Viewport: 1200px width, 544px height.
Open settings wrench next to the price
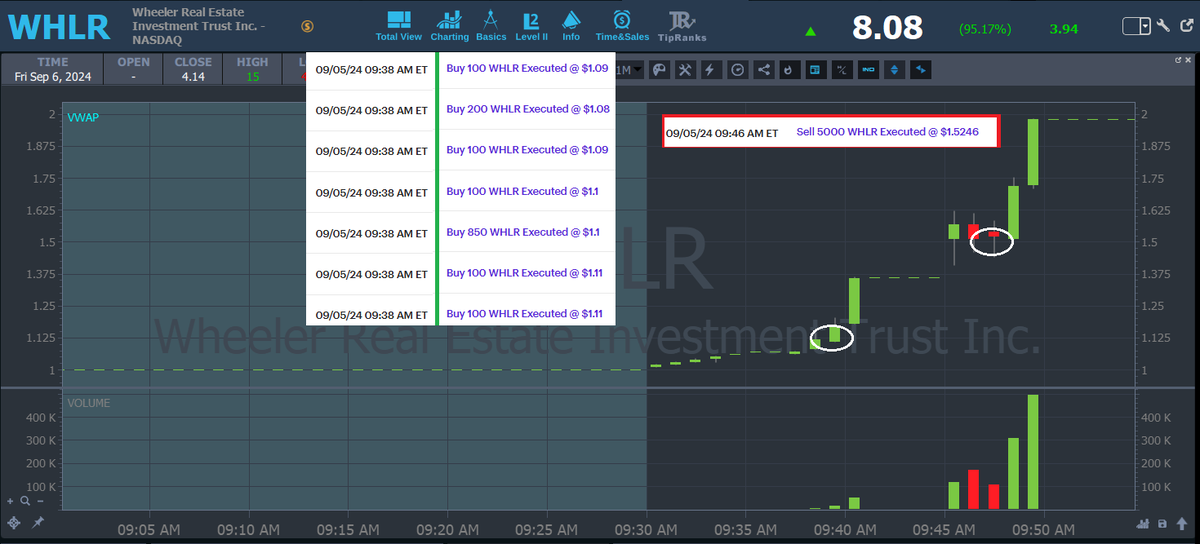coord(1163,26)
